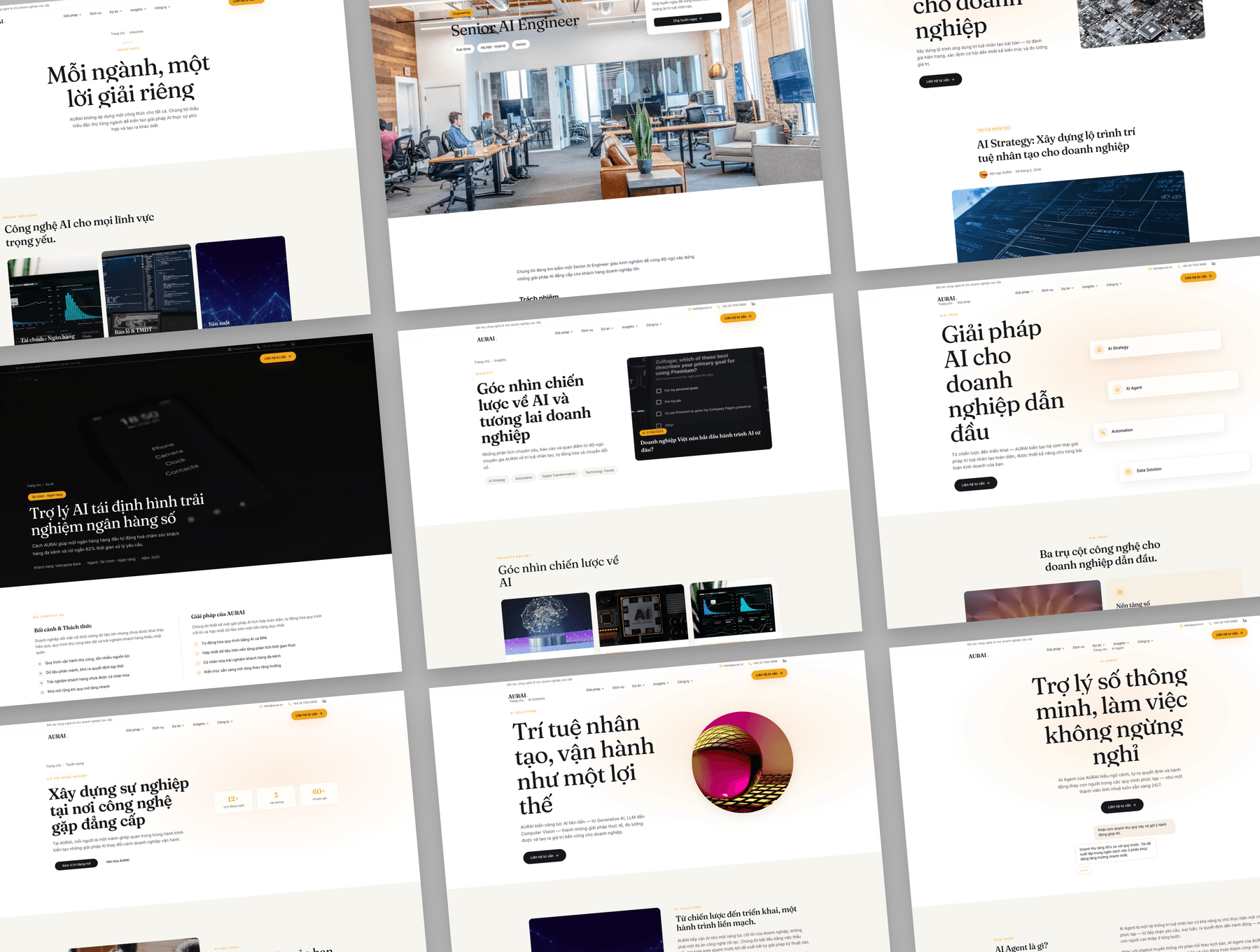
Task: Select Dịch vụ in the 'Trí tuệ nhân tạo' page nav
Action: 618,687
